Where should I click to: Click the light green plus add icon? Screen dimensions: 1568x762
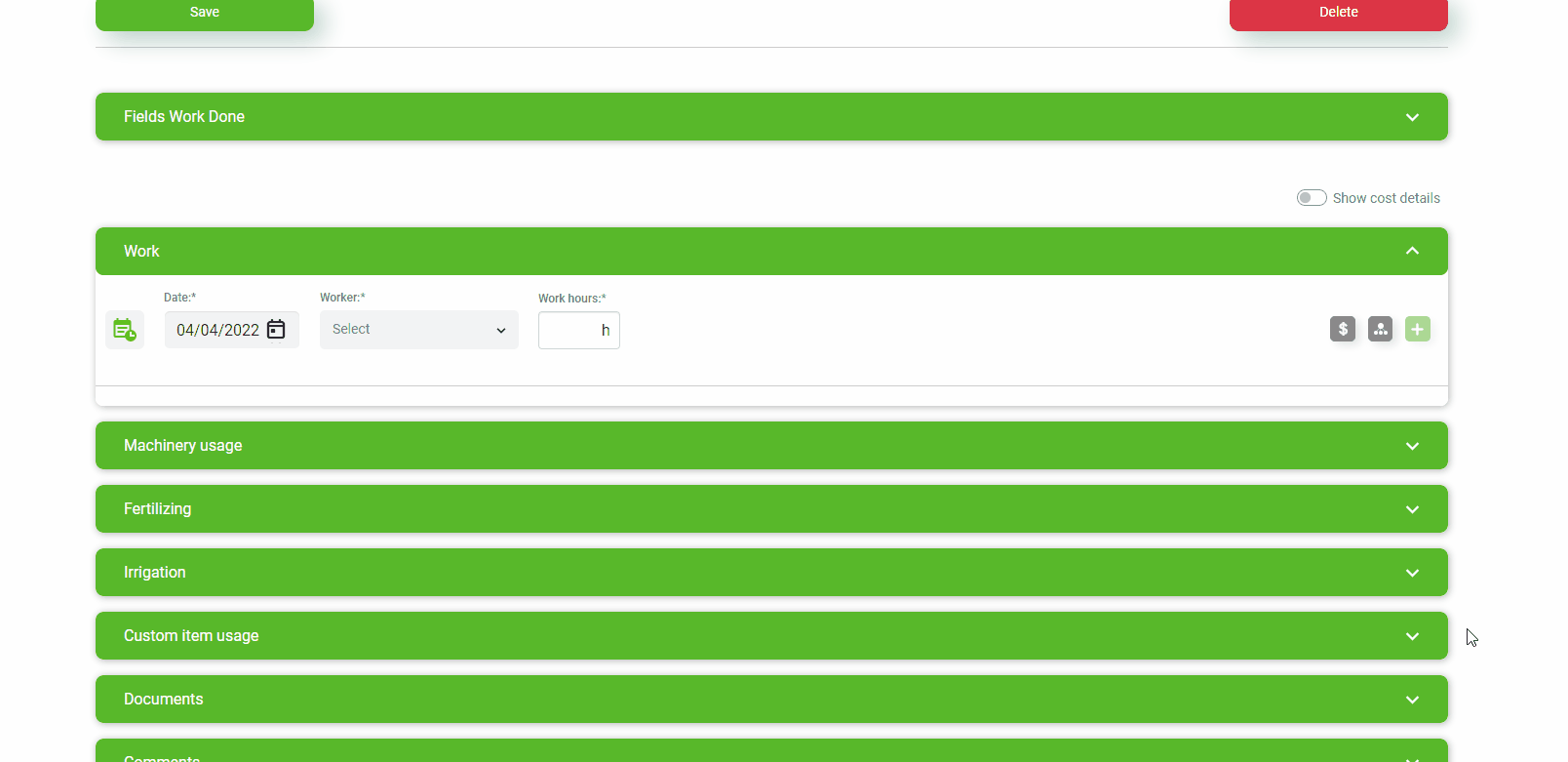[x=1417, y=330]
